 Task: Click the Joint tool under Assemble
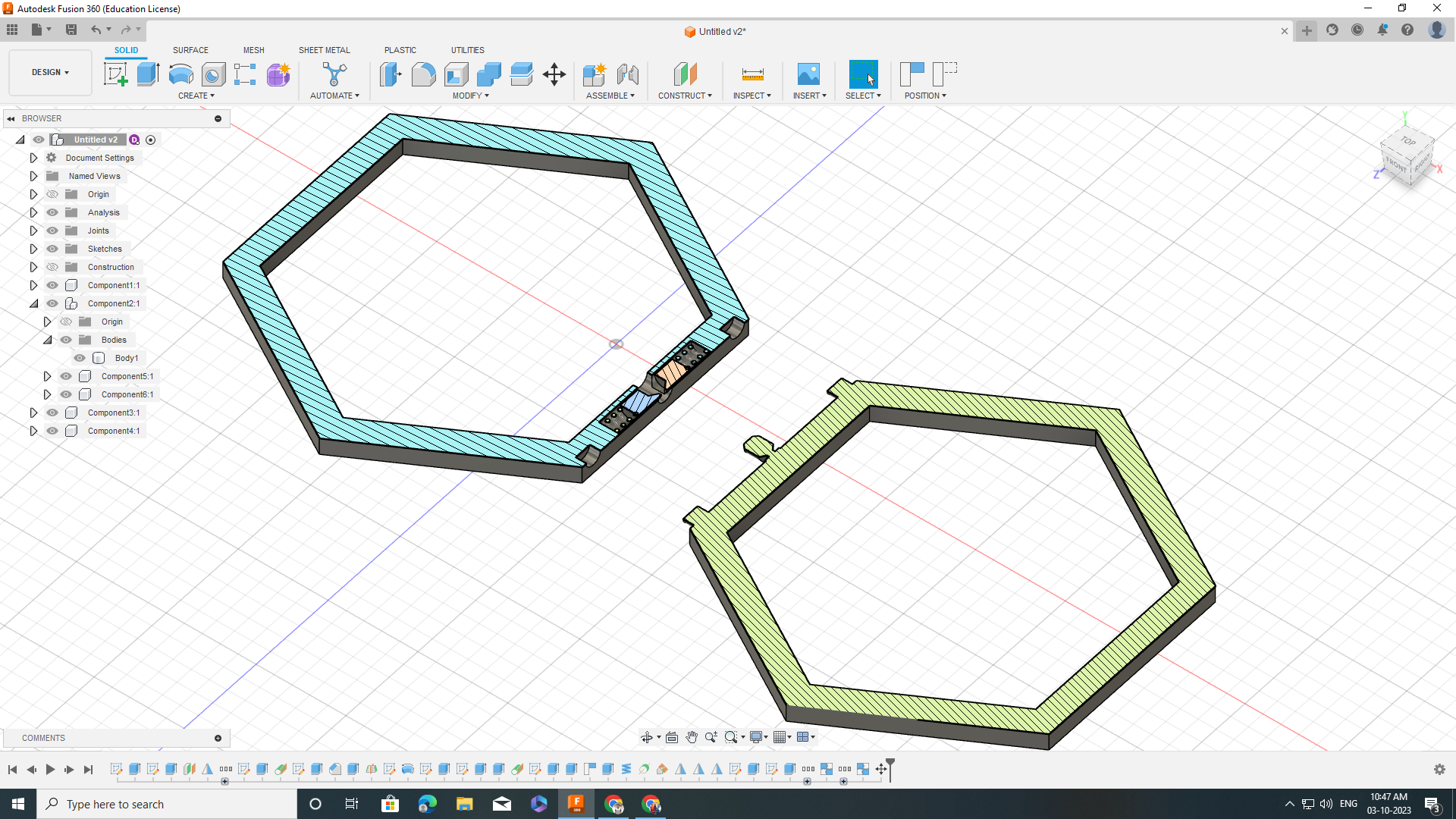point(628,74)
